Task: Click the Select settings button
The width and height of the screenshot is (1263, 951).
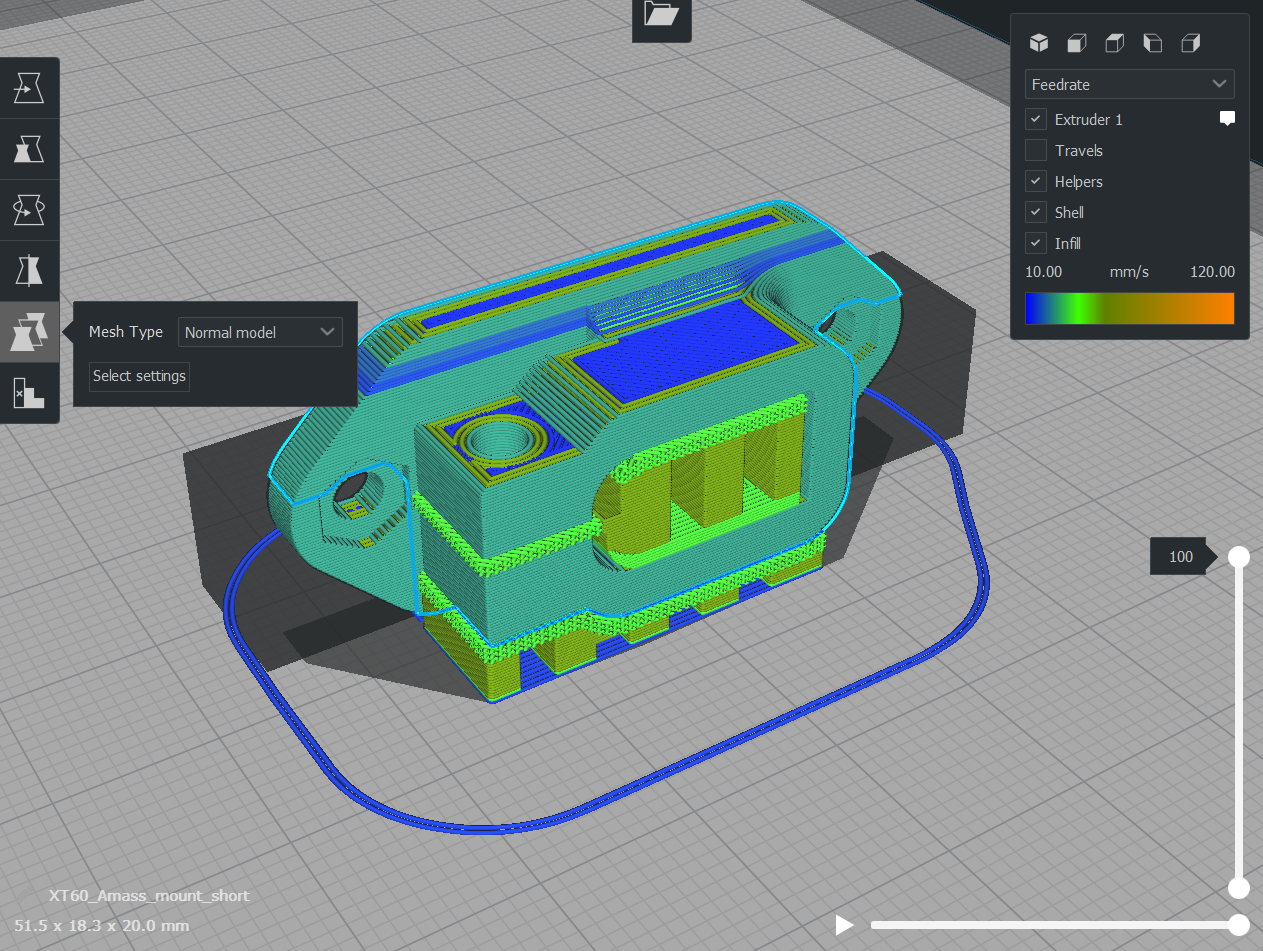Action: [x=139, y=376]
